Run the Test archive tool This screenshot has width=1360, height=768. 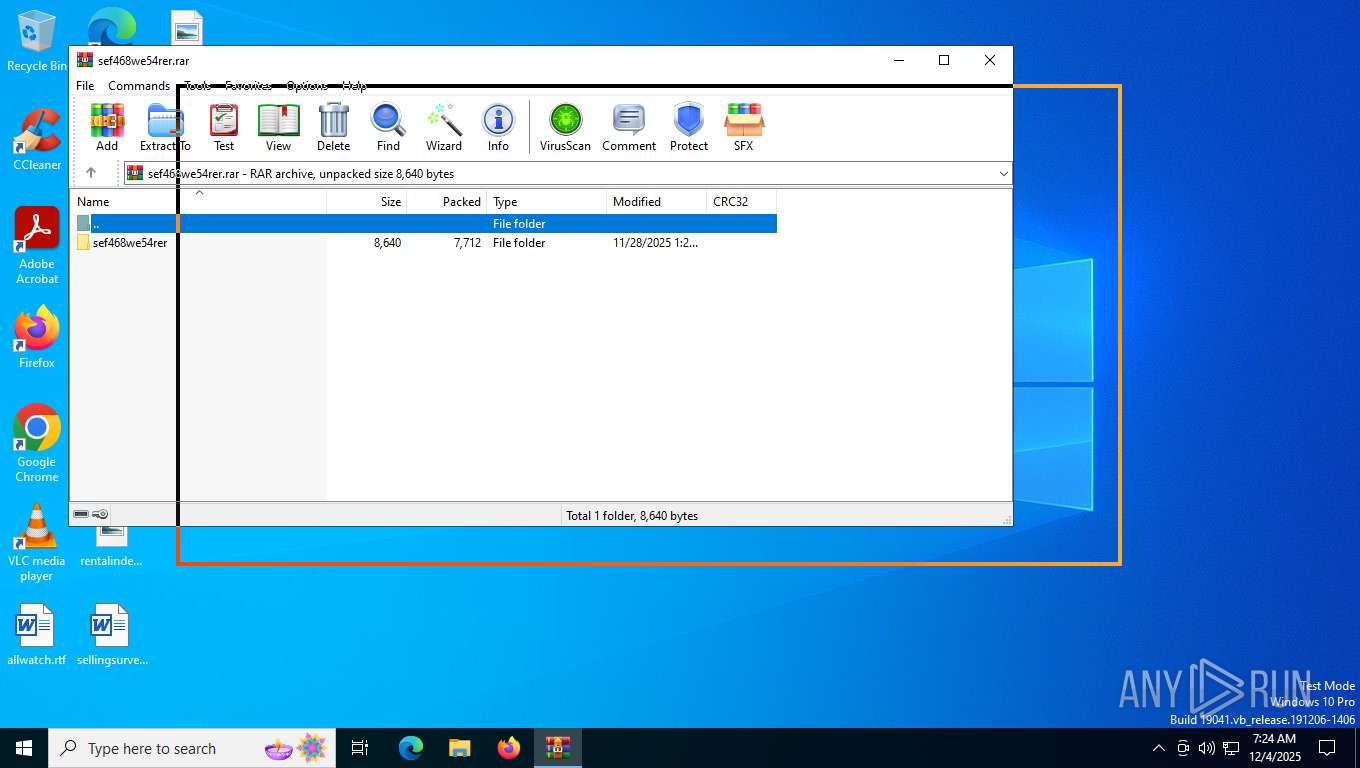pos(224,128)
